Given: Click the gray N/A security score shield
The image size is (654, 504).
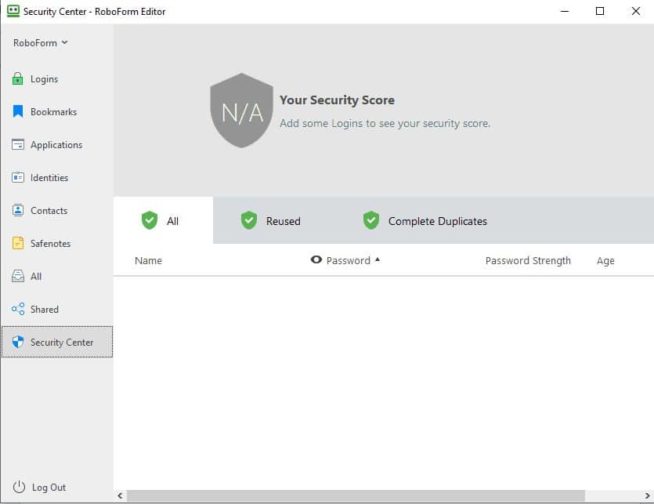Looking at the screenshot, I should tap(241, 111).
